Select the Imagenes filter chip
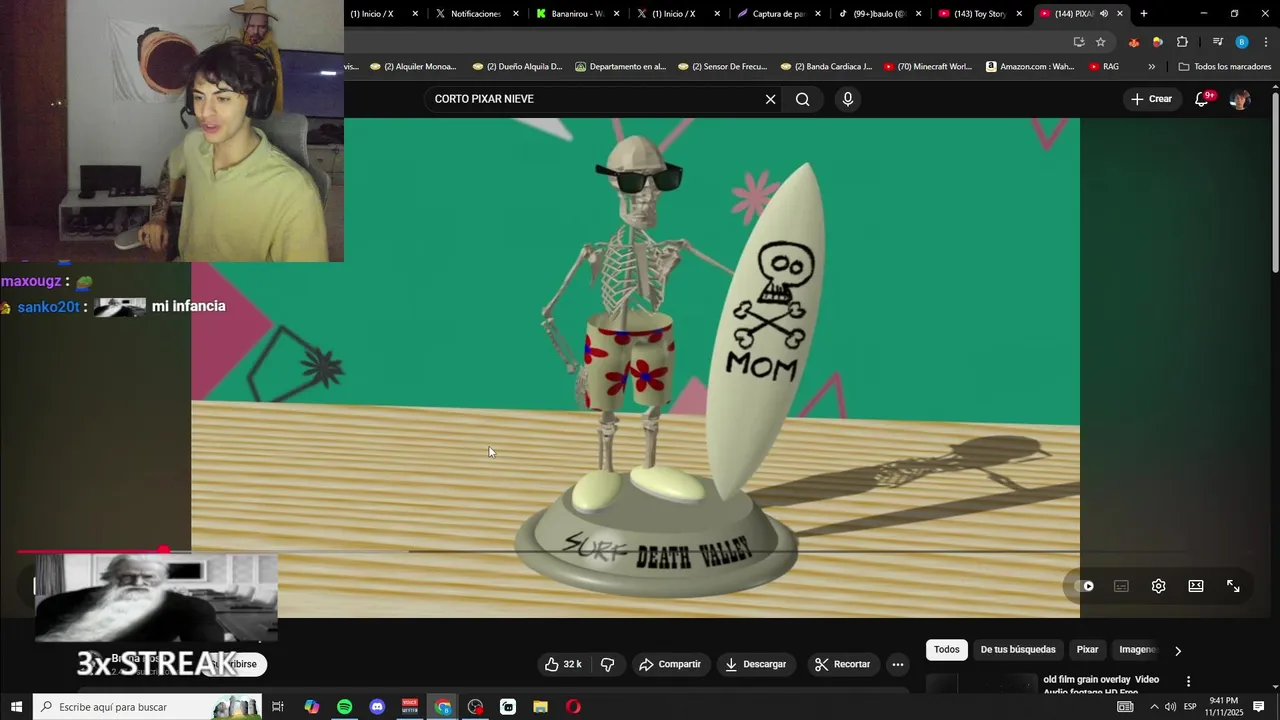The image size is (1280, 720). 1137,650
